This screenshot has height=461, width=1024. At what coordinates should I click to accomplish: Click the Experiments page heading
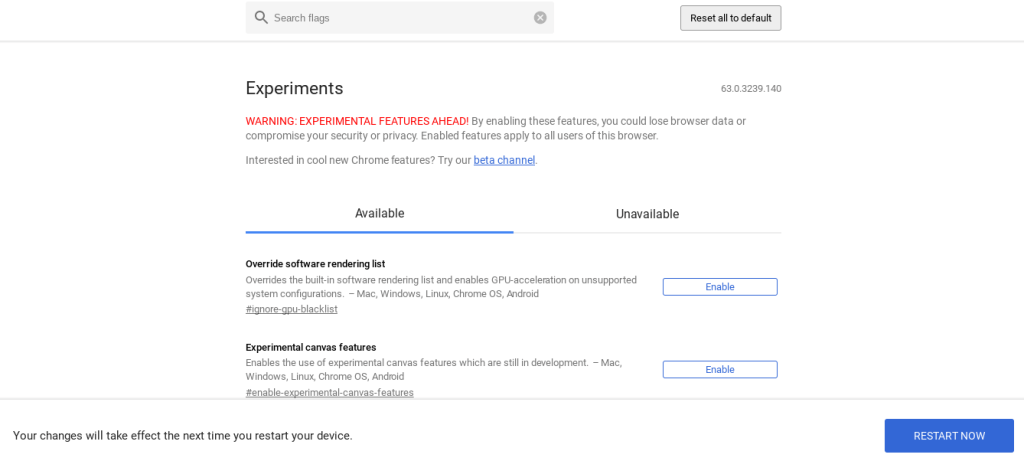pos(294,88)
